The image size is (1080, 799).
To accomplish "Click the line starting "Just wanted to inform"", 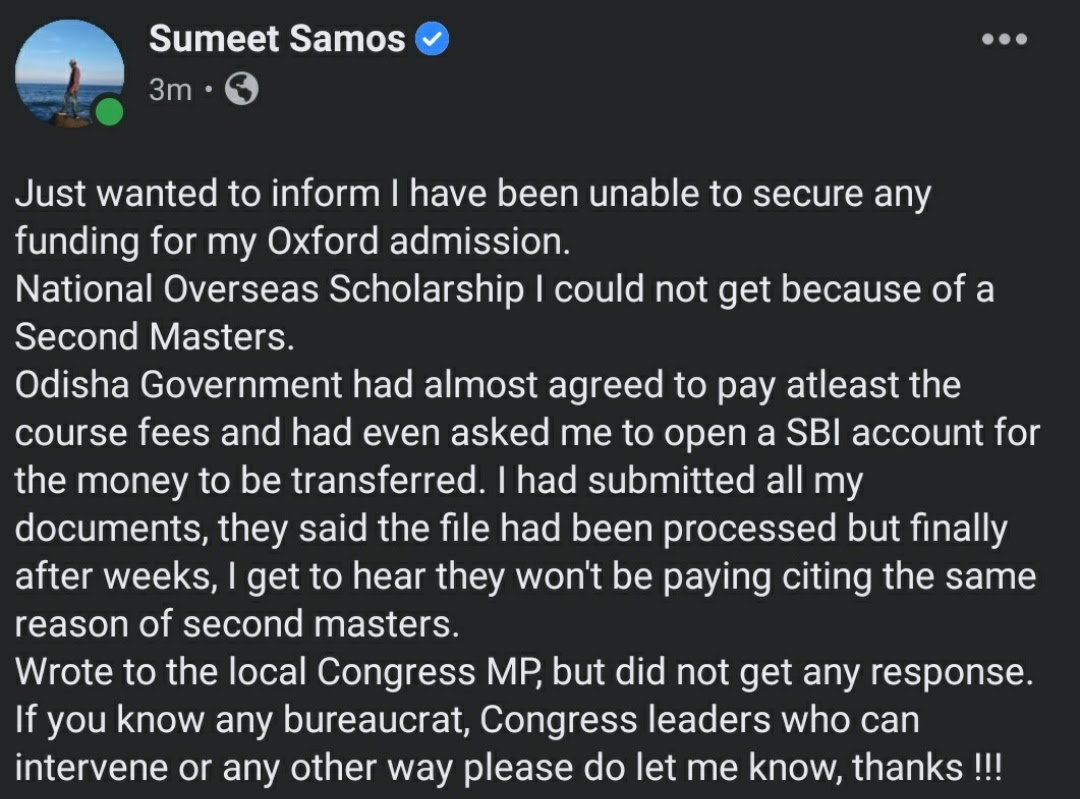I will (472, 194).
